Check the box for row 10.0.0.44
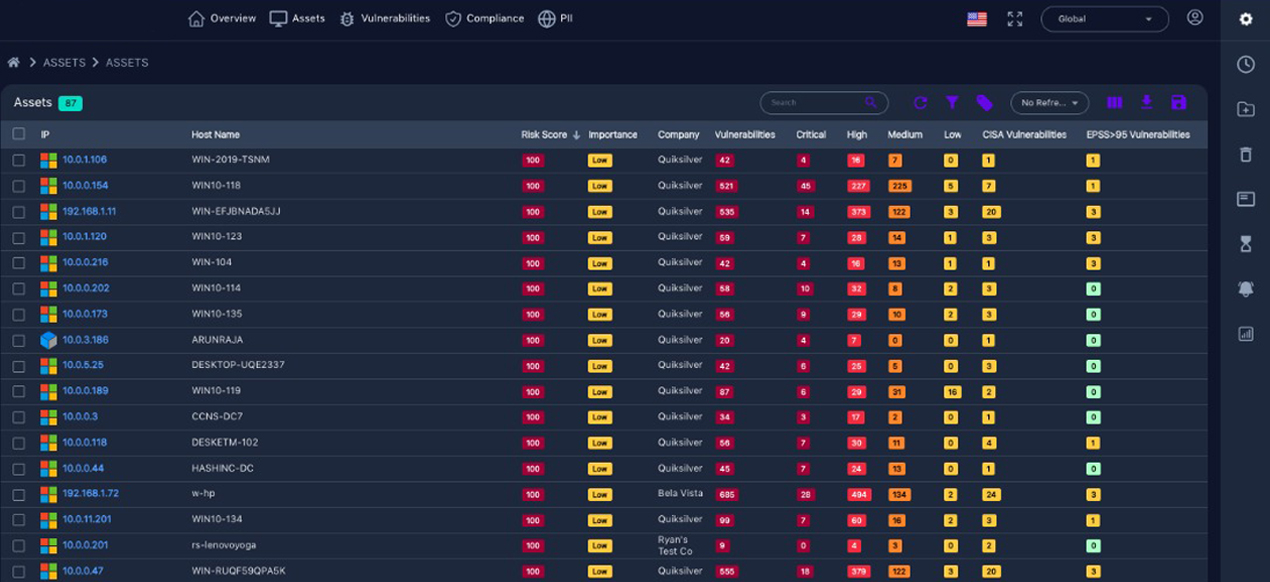The height and width of the screenshot is (582, 1270). point(19,468)
